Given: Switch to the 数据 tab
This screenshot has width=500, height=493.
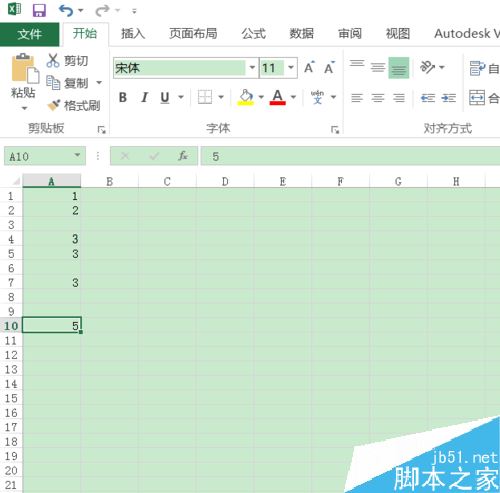Looking at the screenshot, I should 302,34.
